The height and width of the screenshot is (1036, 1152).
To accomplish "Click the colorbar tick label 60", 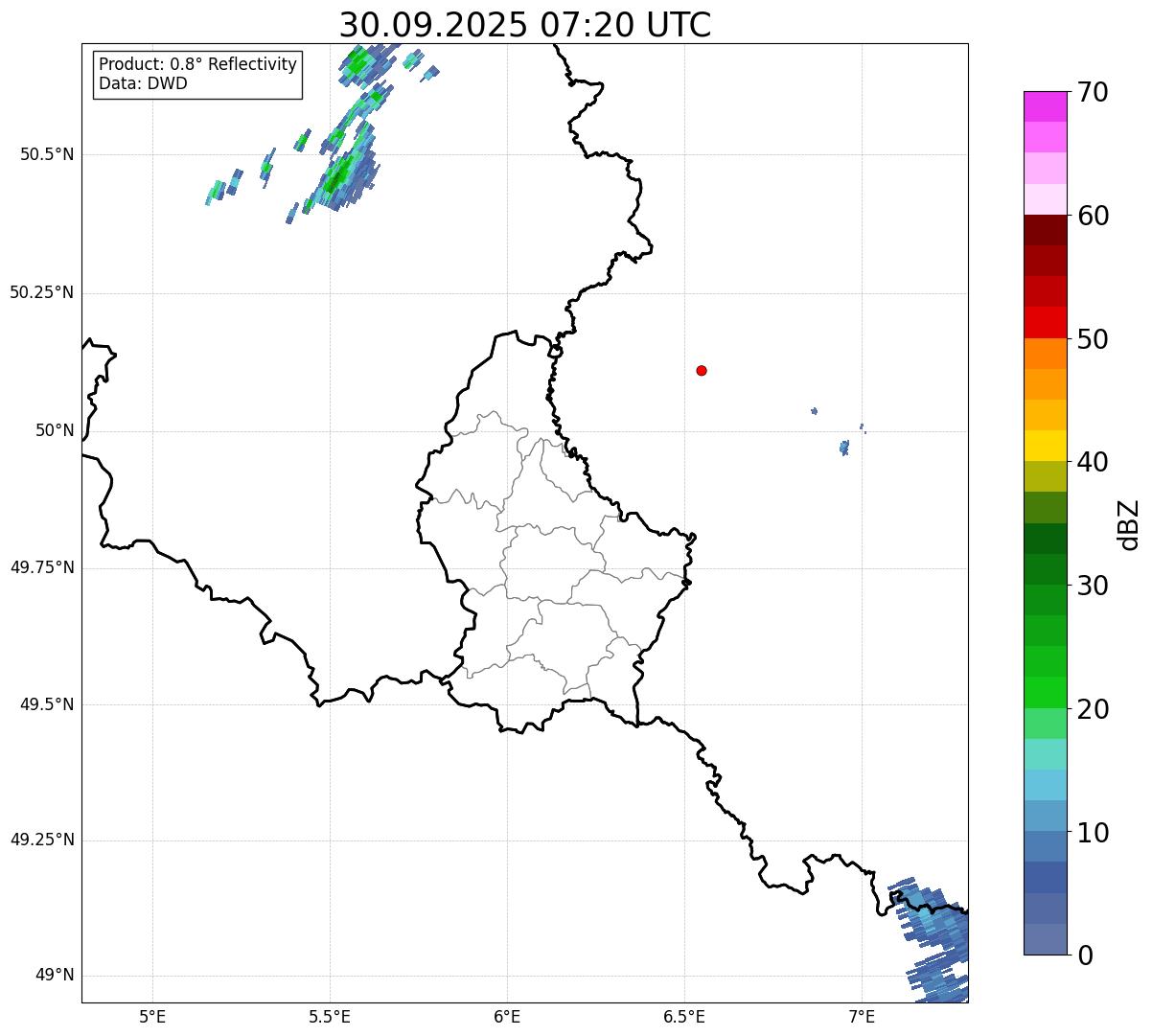I will point(1093,216).
